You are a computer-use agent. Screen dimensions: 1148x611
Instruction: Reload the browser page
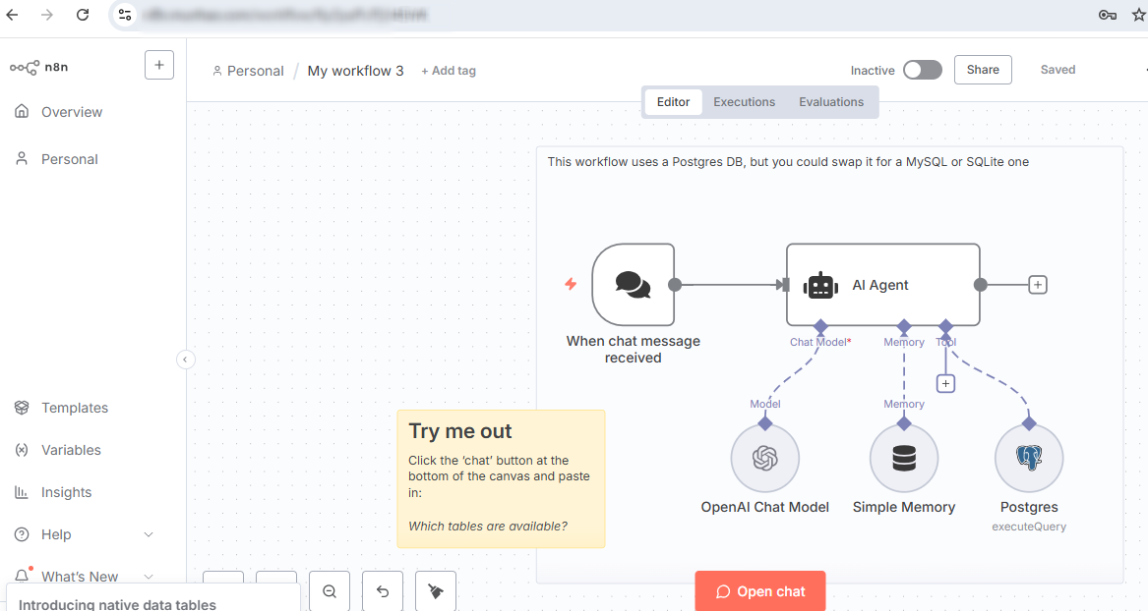coord(83,15)
